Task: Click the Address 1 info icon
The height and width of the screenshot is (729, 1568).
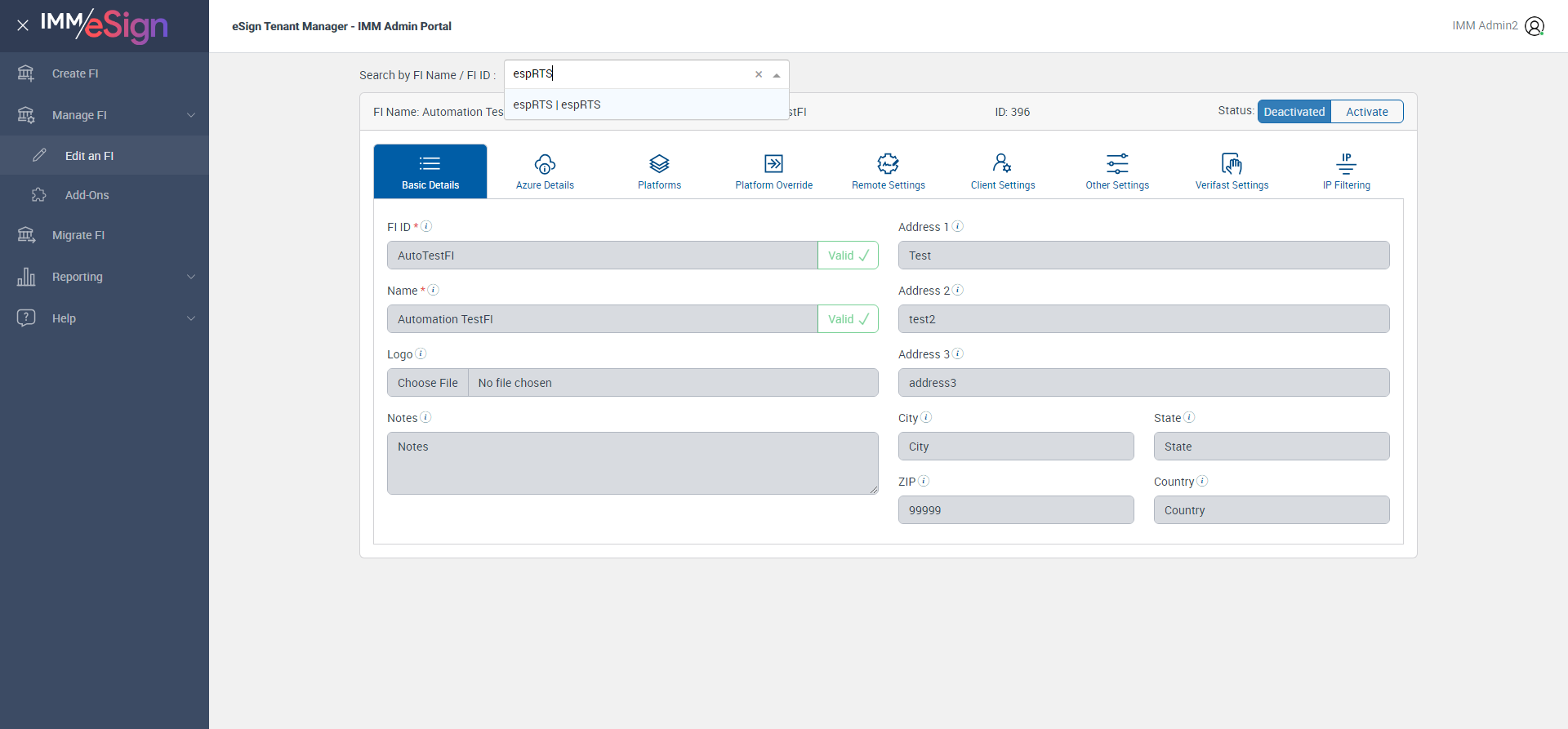Action: pos(958,226)
